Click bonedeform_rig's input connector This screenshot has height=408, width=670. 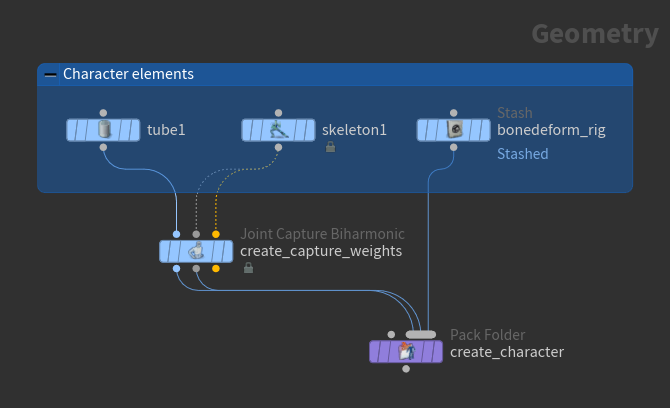(x=454, y=113)
